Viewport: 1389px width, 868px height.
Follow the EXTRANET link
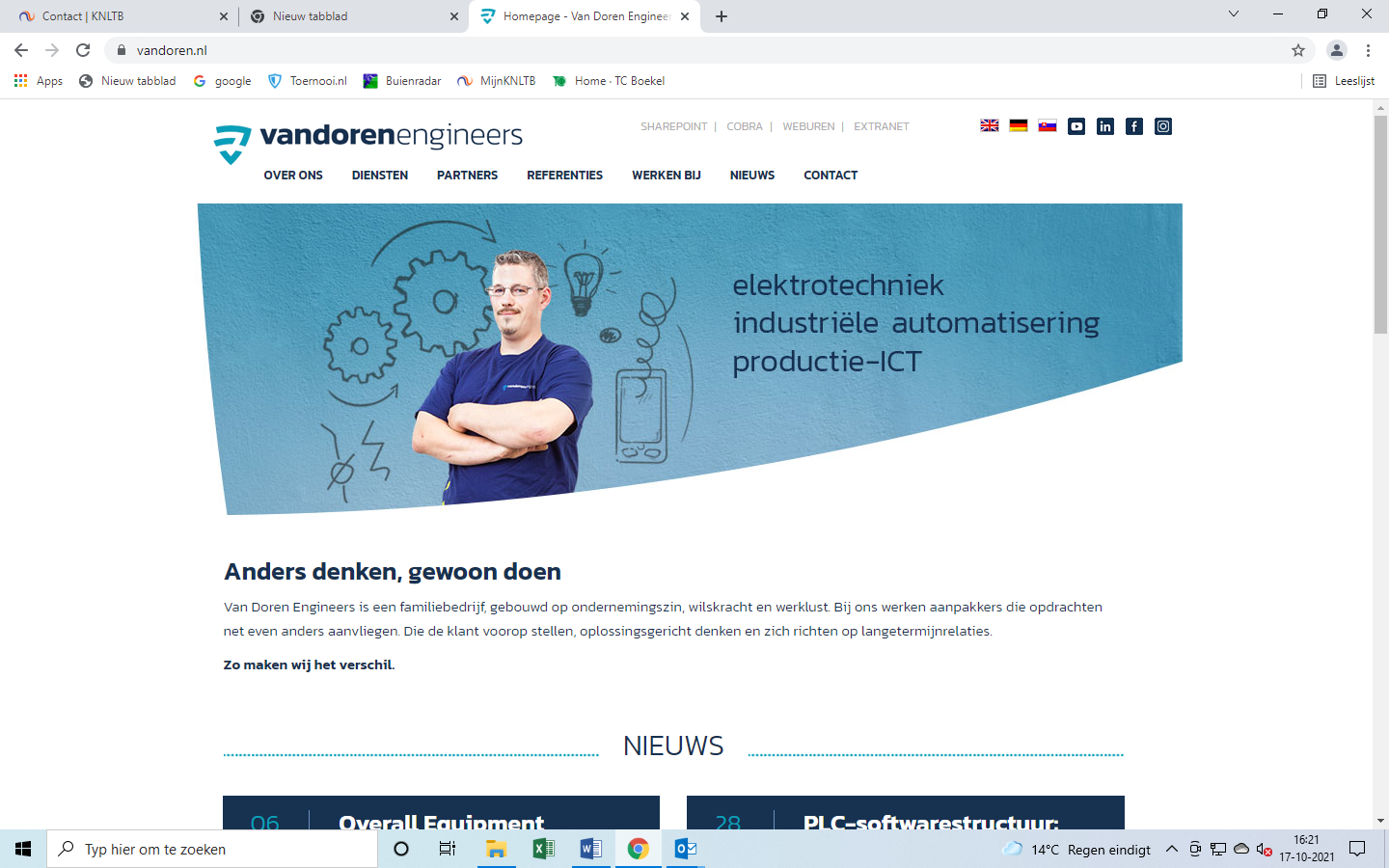pos(882,126)
